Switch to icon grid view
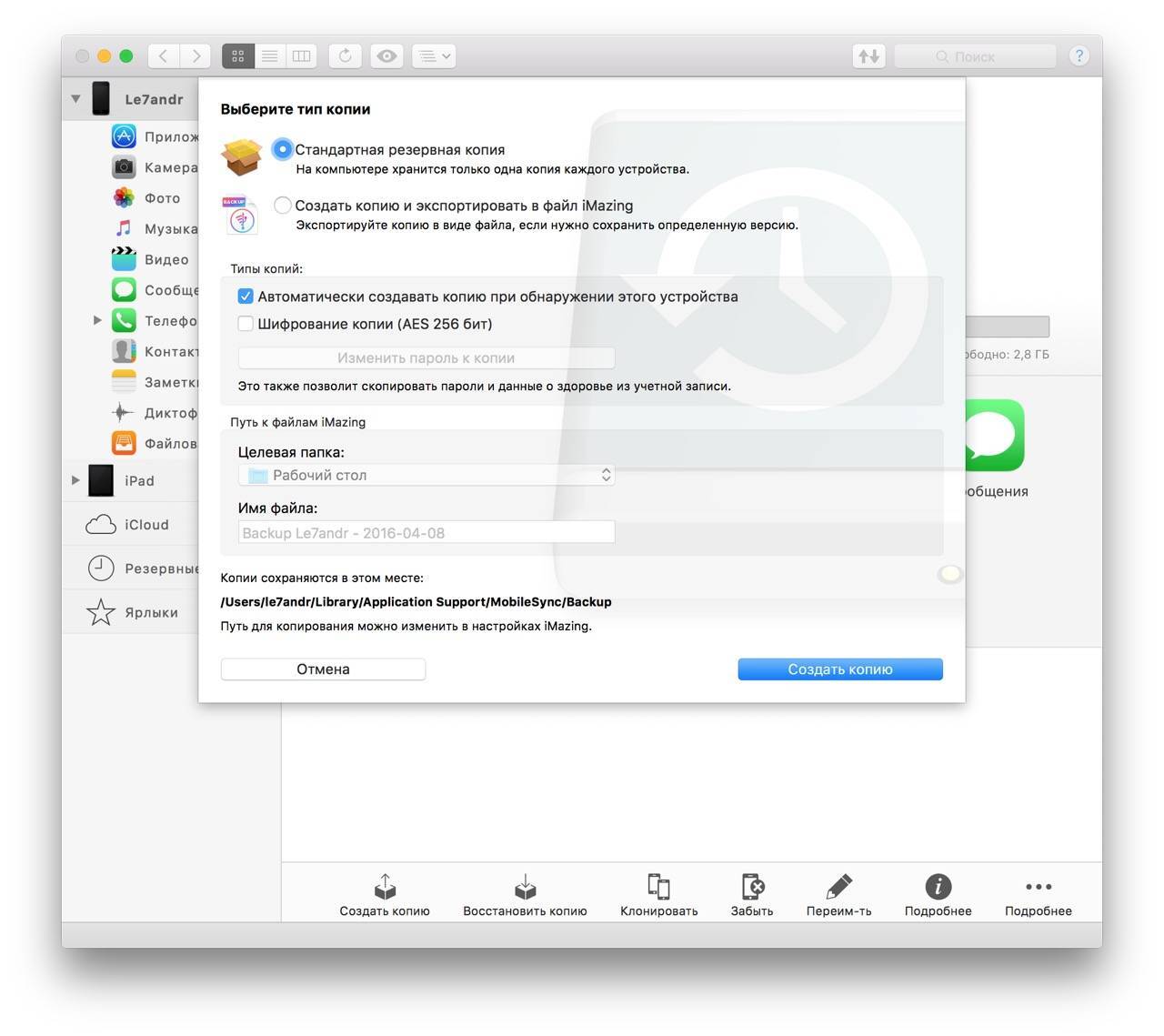1164x1036 pixels. 238,55
